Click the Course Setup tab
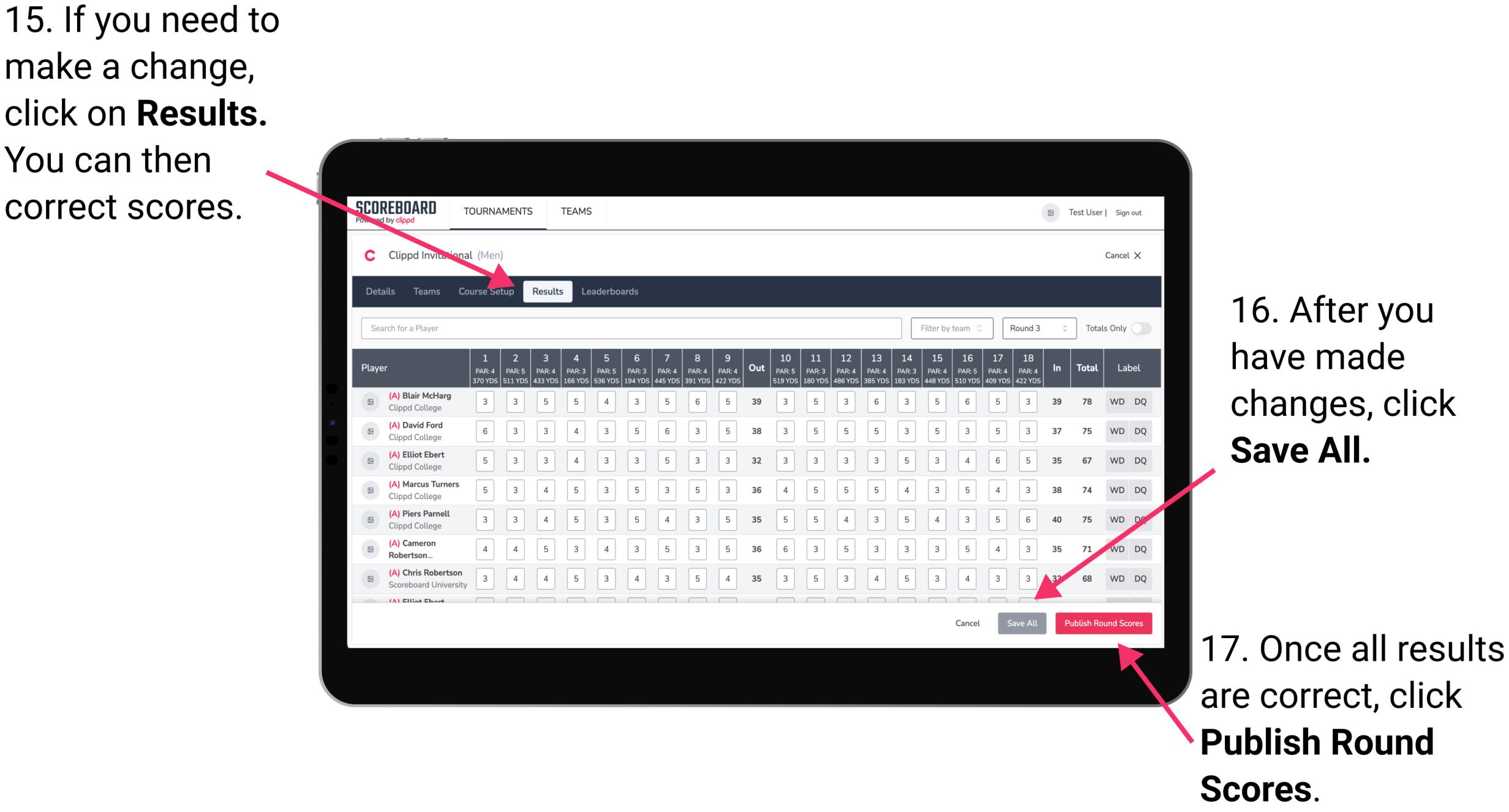The height and width of the screenshot is (812, 1509). click(x=487, y=291)
